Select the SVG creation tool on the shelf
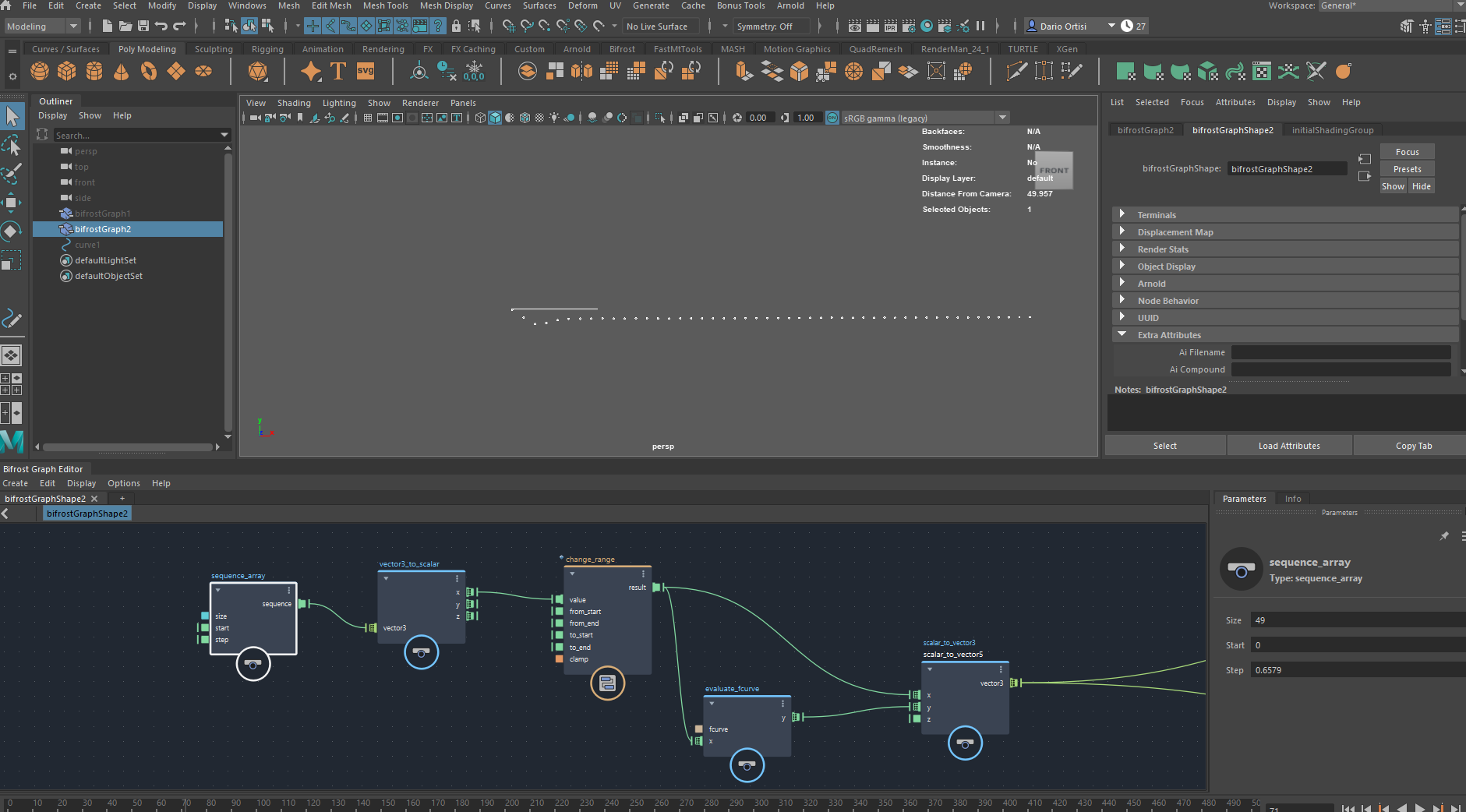This screenshot has height=812, width=1466. [365, 71]
